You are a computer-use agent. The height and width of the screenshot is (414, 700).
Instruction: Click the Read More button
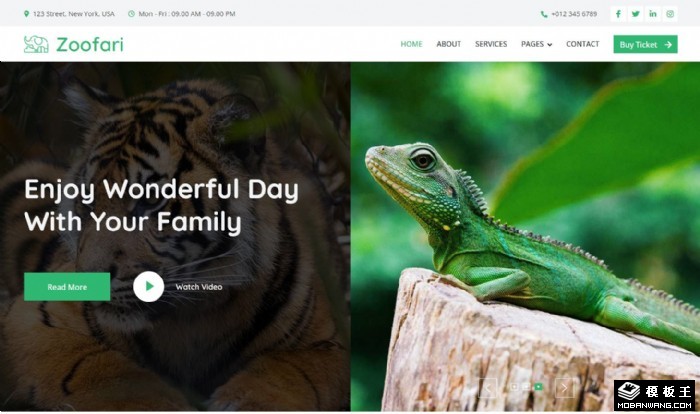click(67, 287)
